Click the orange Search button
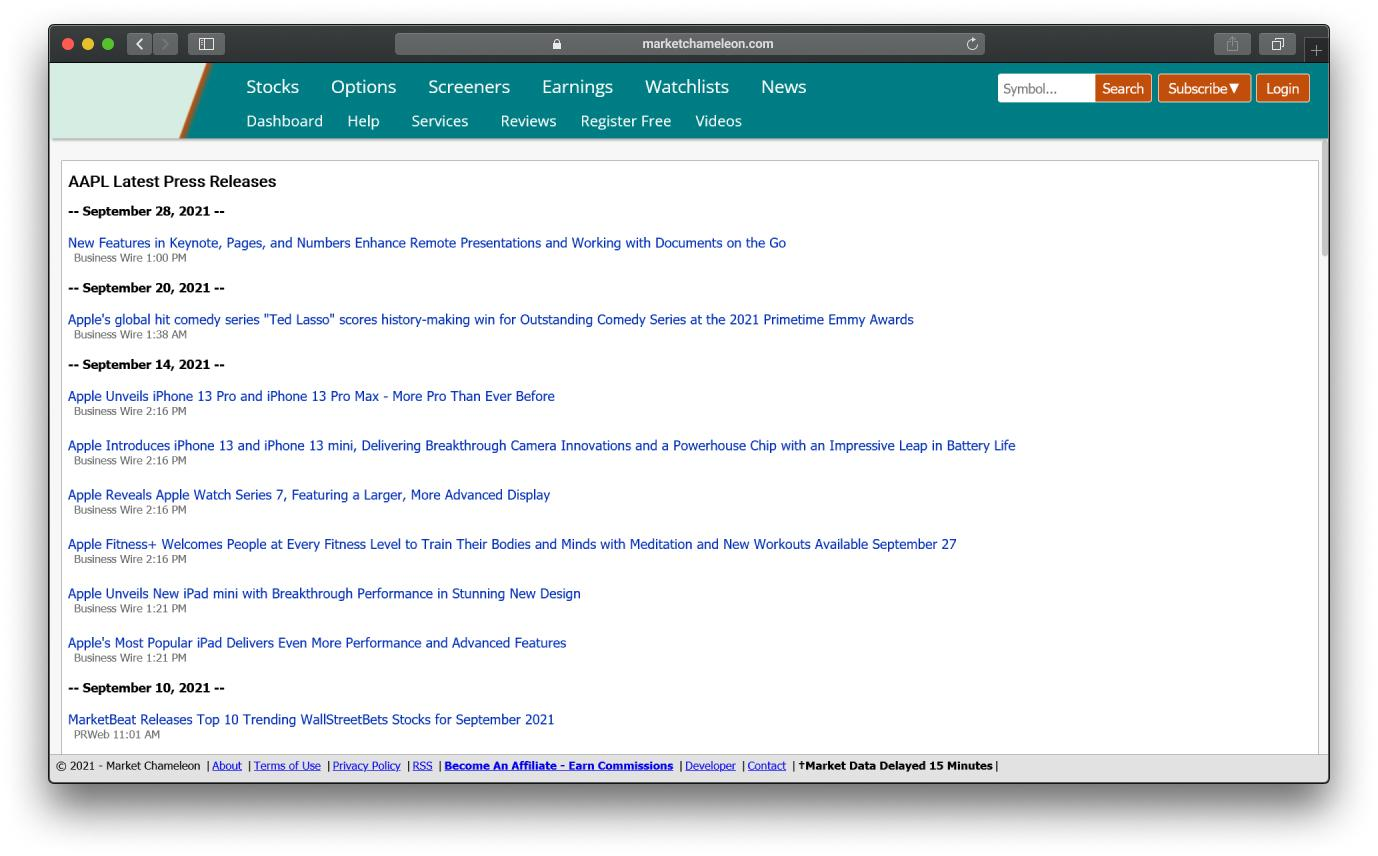 (1122, 88)
